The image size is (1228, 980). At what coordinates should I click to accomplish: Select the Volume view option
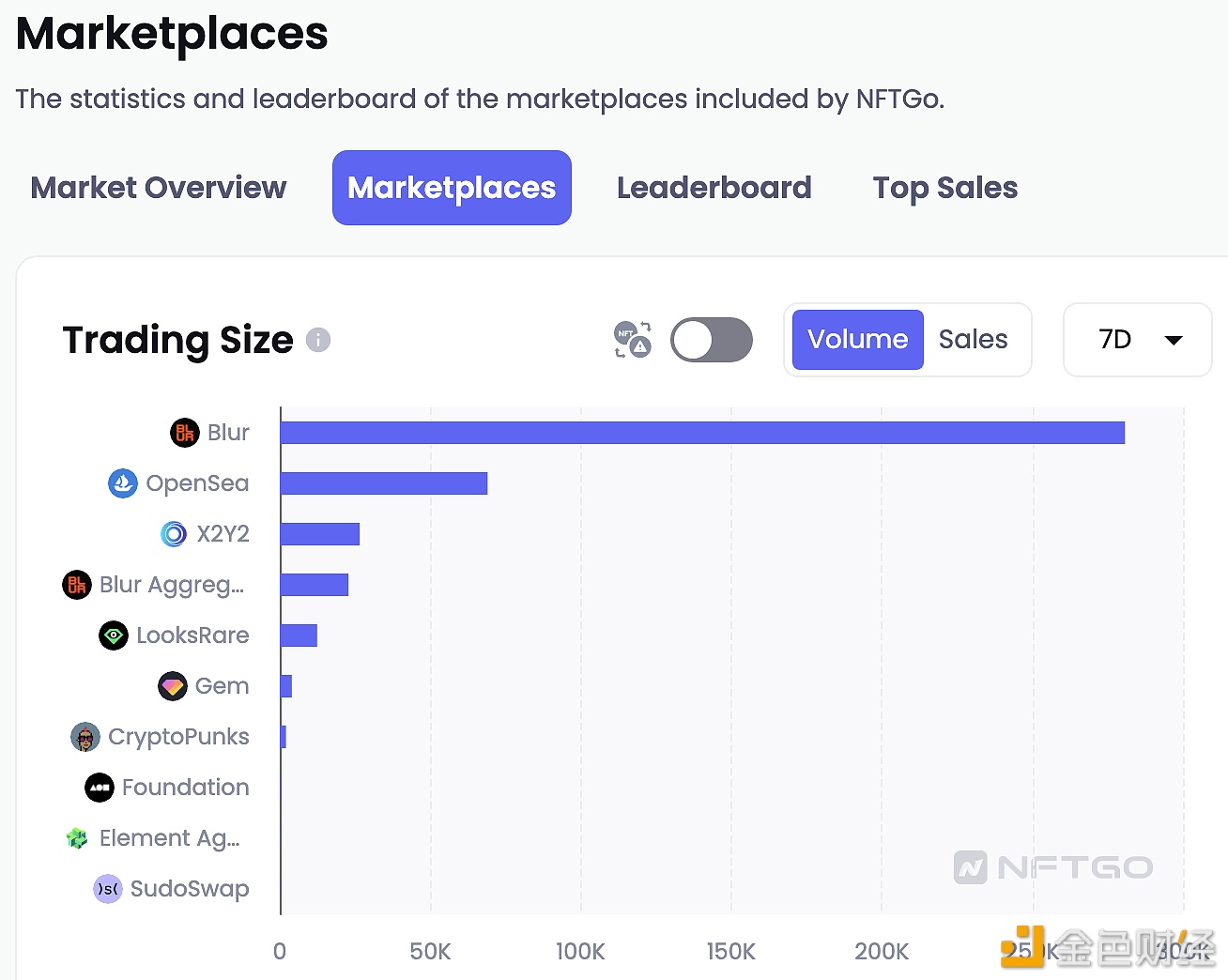click(857, 340)
